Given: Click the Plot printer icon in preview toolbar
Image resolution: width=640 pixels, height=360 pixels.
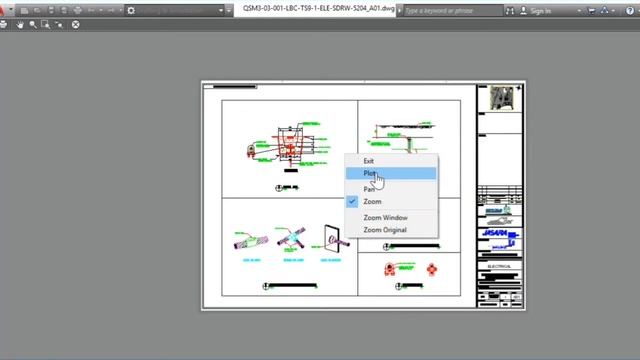Looking at the screenshot, I should (3, 24).
